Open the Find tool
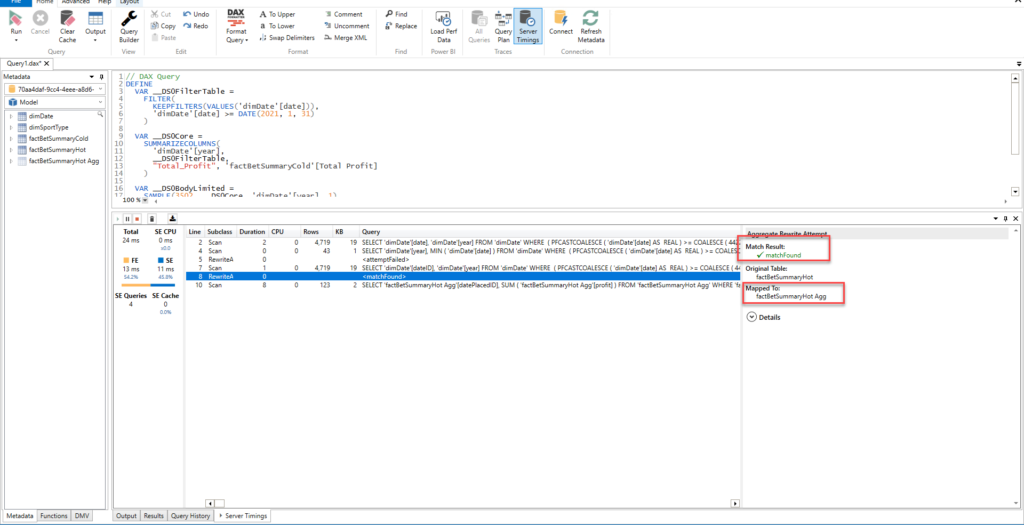1024x525 pixels. point(396,14)
